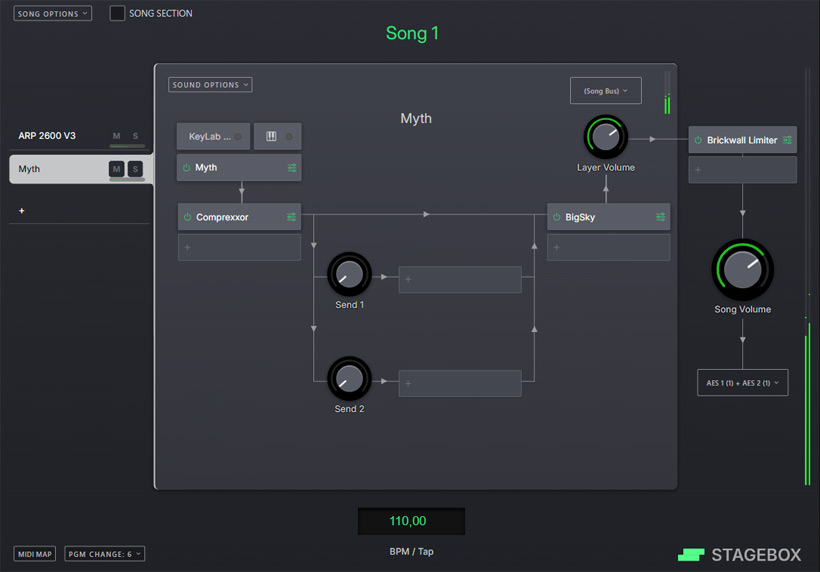The image size is (820, 572).
Task: Click the keyboard input piano icon
Action: click(x=271, y=136)
